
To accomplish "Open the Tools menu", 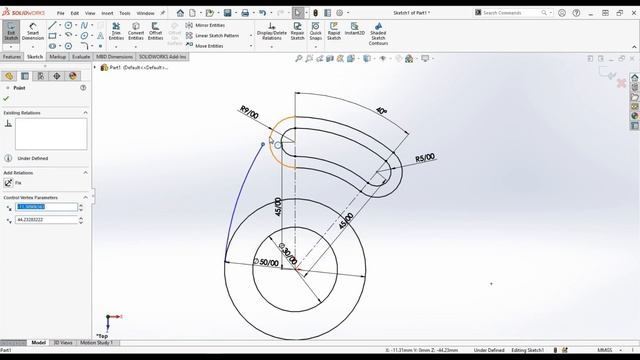I will (x=124, y=13).
